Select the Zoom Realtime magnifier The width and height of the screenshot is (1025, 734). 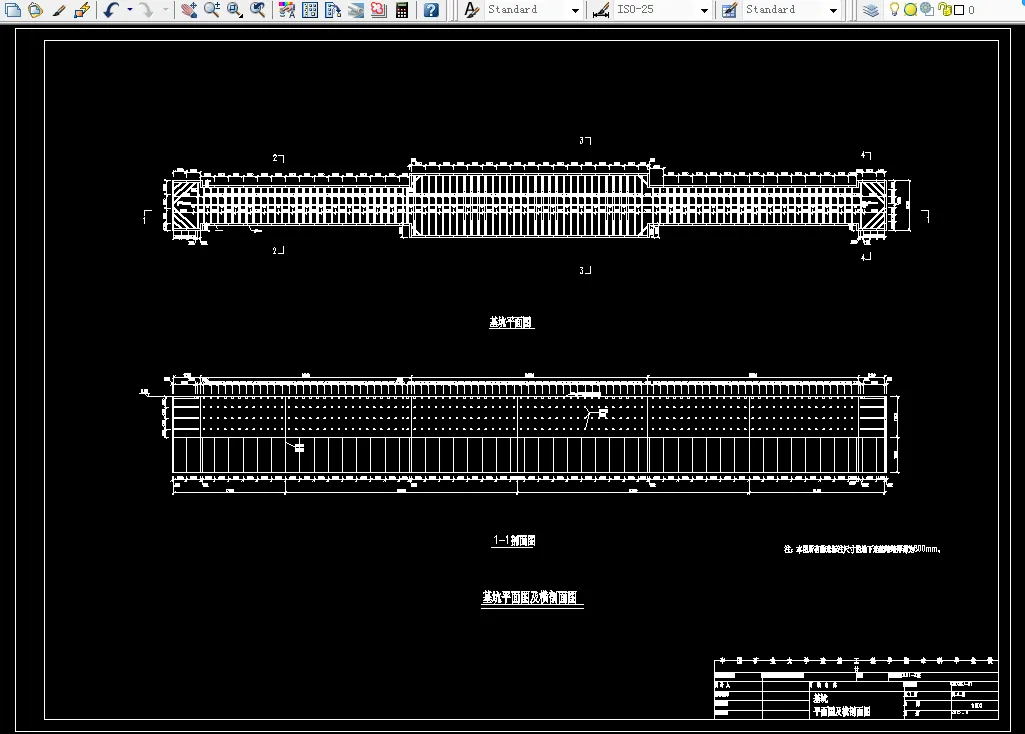[x=212, y=10]
